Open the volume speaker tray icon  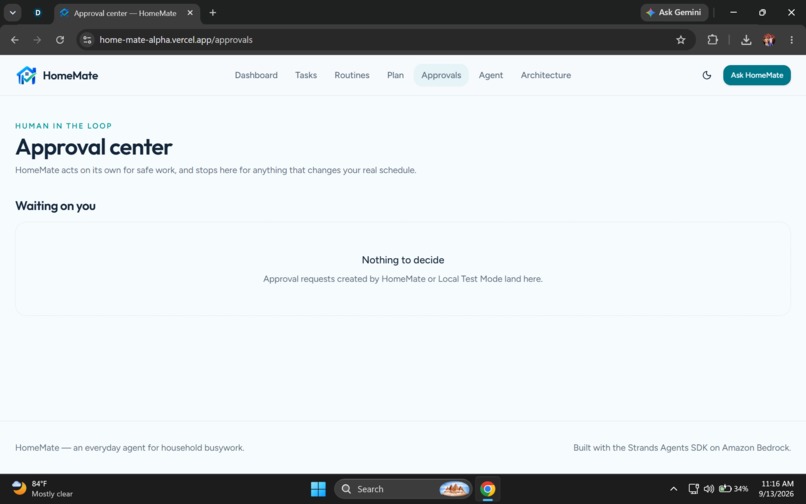(x=708, y=489)
